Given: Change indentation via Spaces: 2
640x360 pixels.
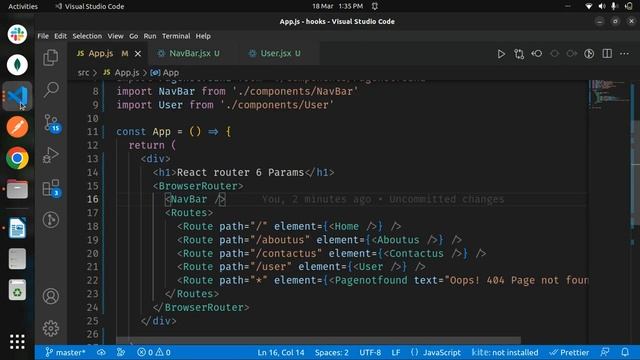Looking at the screenshot, I should 331,352.
